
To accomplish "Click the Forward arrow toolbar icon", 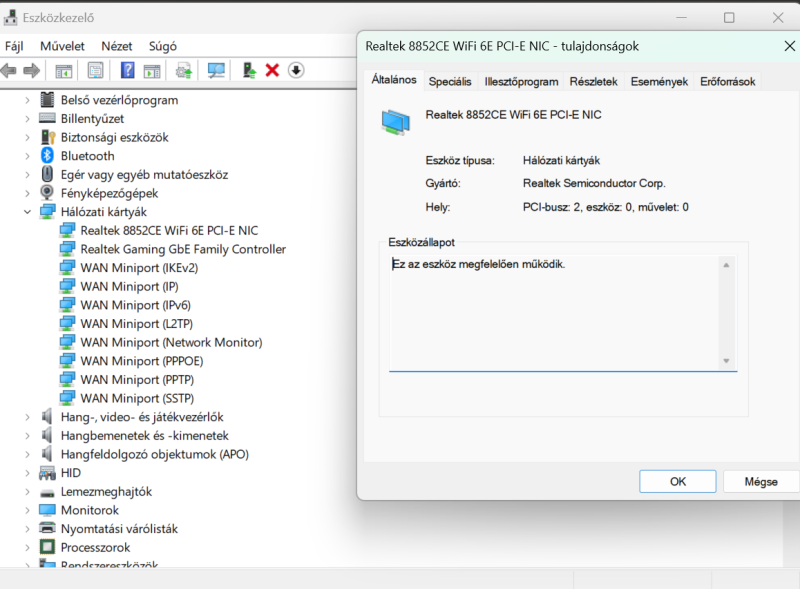I will click(32, 70).
